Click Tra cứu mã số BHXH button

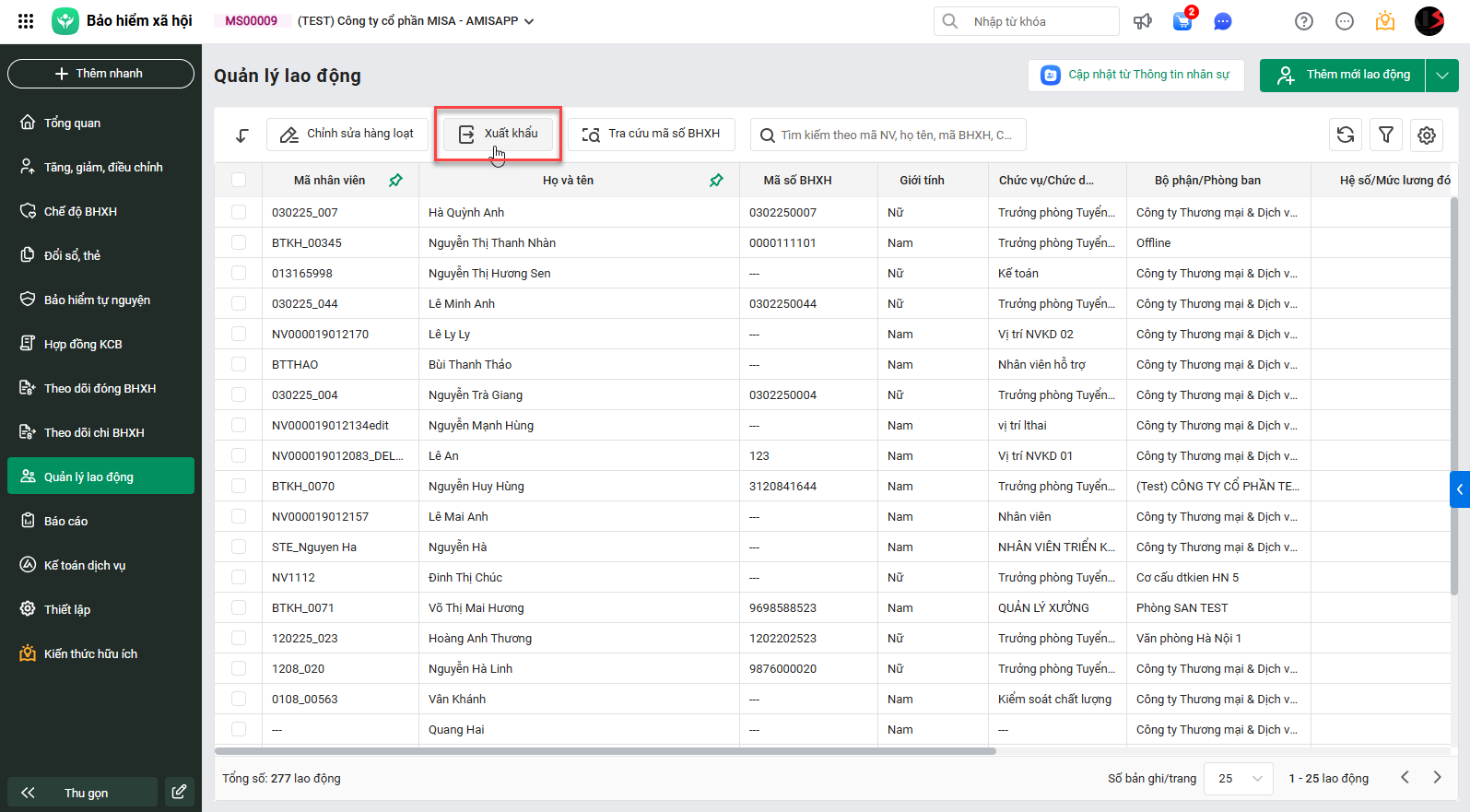click(x=652, y=134)
